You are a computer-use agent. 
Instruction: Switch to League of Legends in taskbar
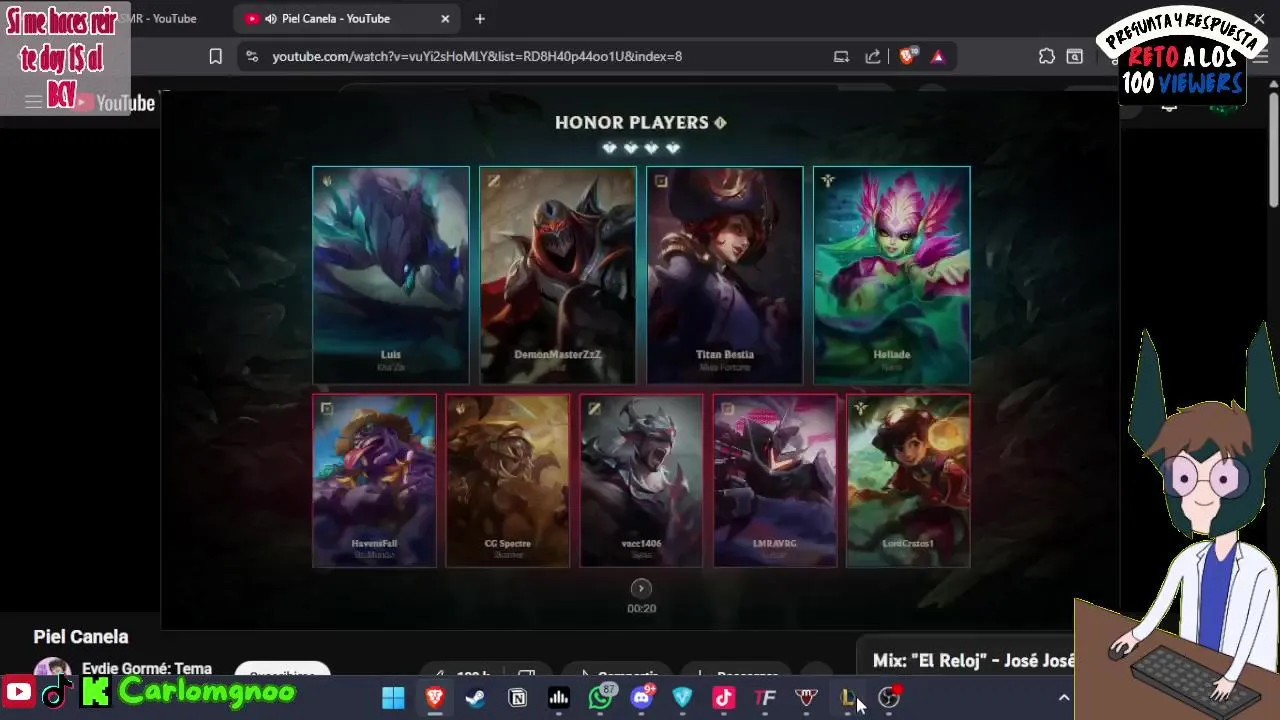(x=848, y=698)
